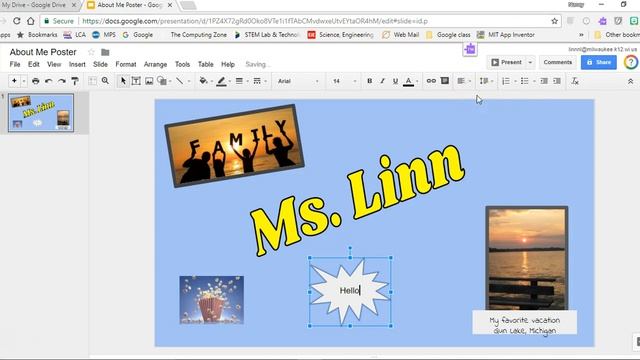640x360 pixels.
Task: Open the File menu
Action: tap(15, 64)
